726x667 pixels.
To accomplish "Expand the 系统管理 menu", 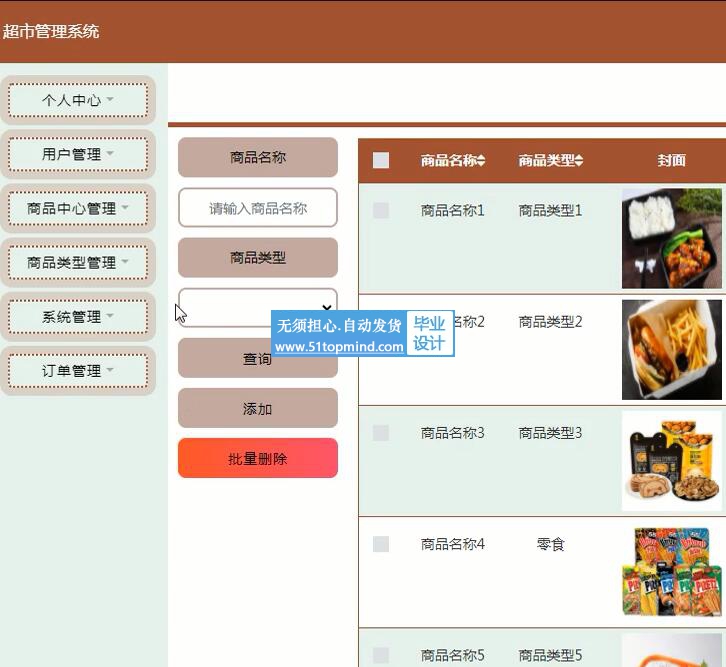I will pos(78,317).
